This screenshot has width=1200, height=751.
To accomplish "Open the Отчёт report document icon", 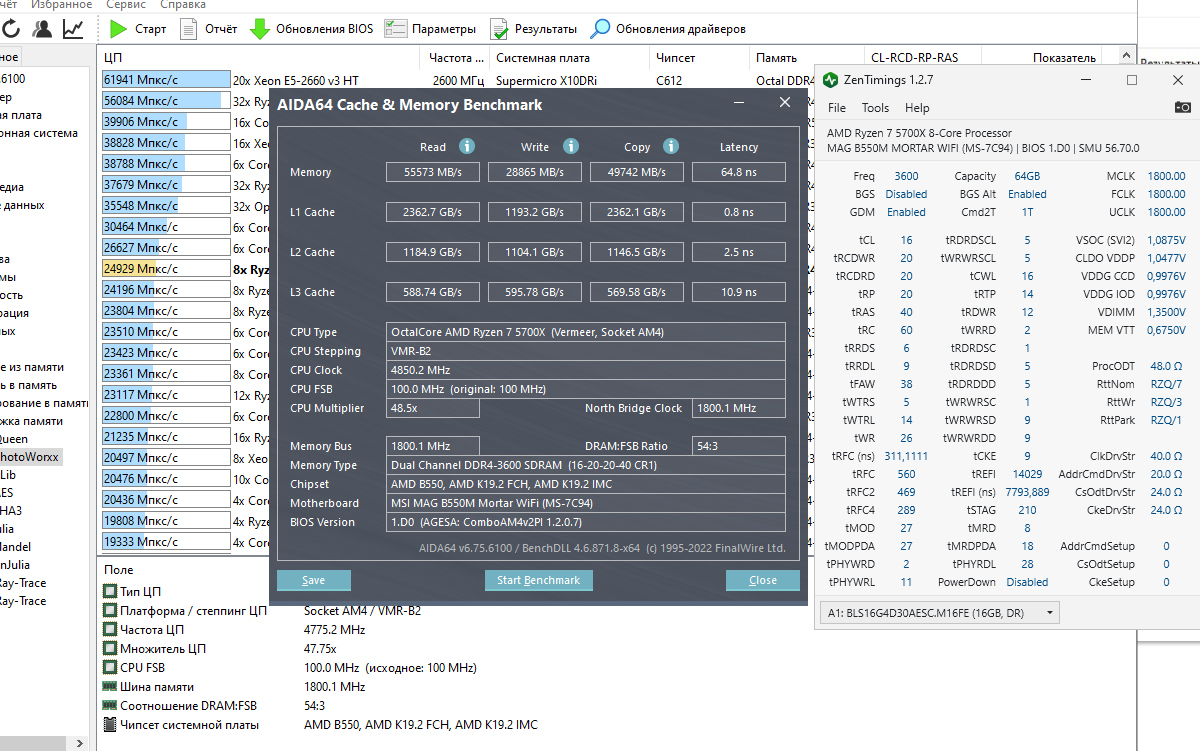I will (x=189, y=29).
